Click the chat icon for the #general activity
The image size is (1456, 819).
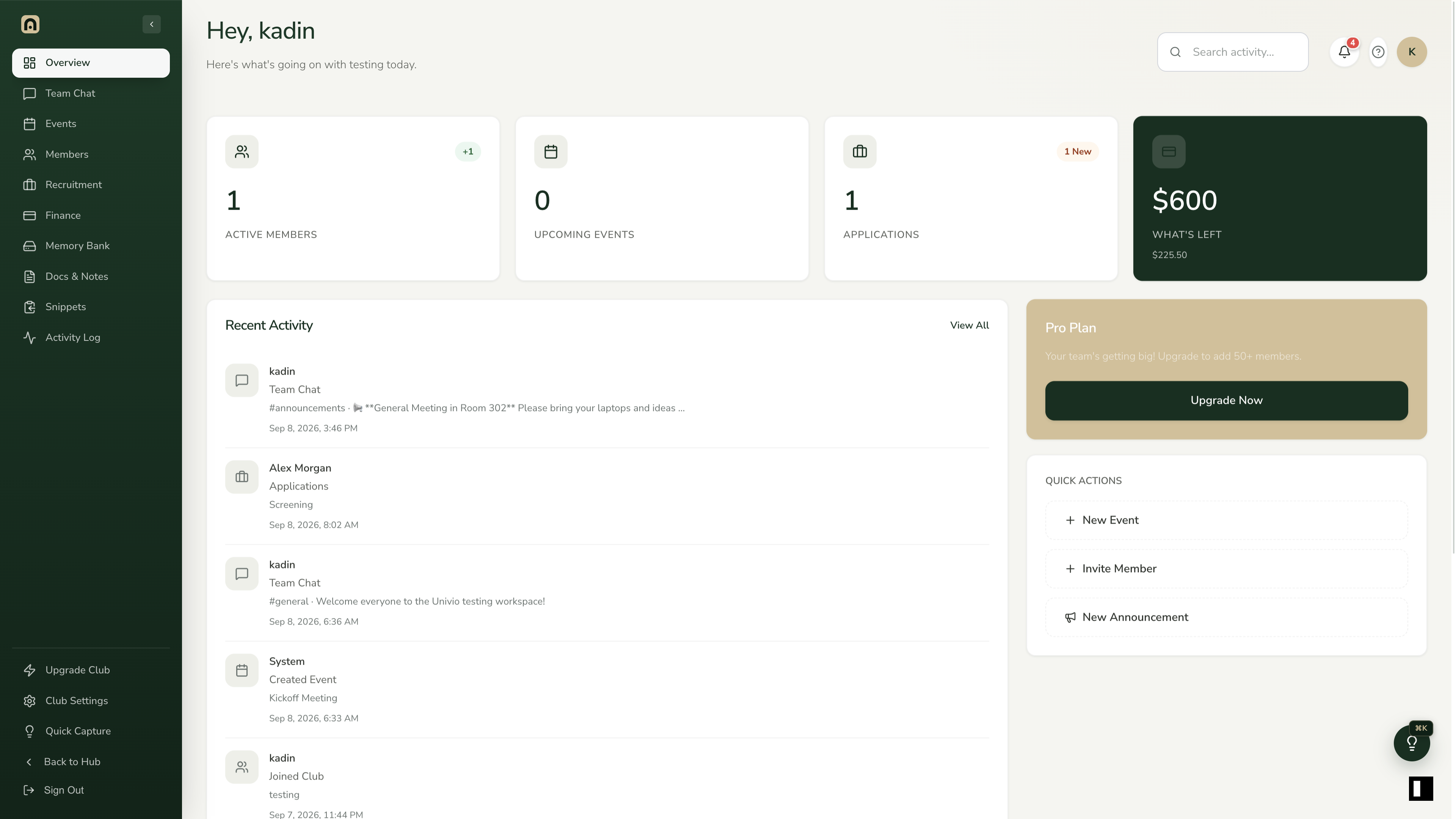[x=242, y=574]
